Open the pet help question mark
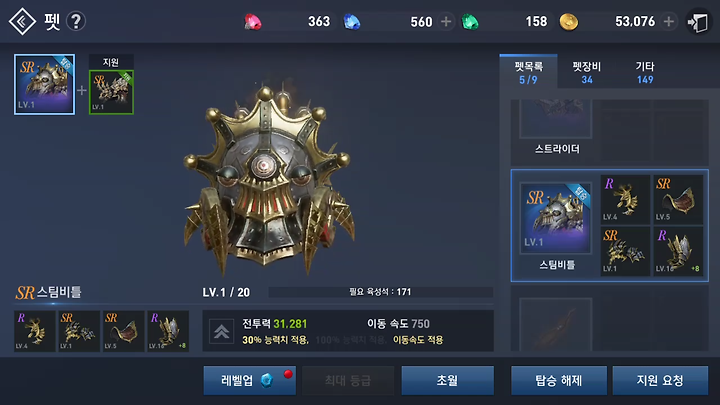 click(76, 21)
